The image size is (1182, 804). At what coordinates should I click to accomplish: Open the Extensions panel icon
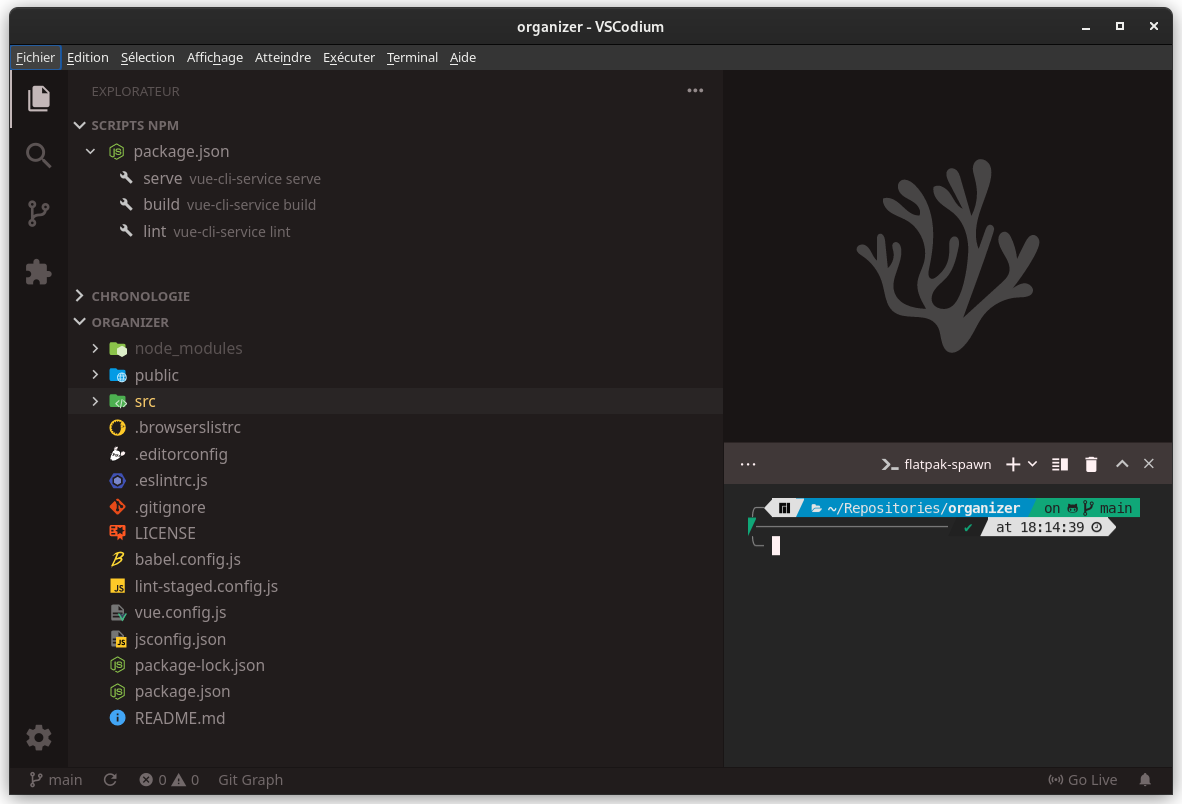tap(38, 272)
